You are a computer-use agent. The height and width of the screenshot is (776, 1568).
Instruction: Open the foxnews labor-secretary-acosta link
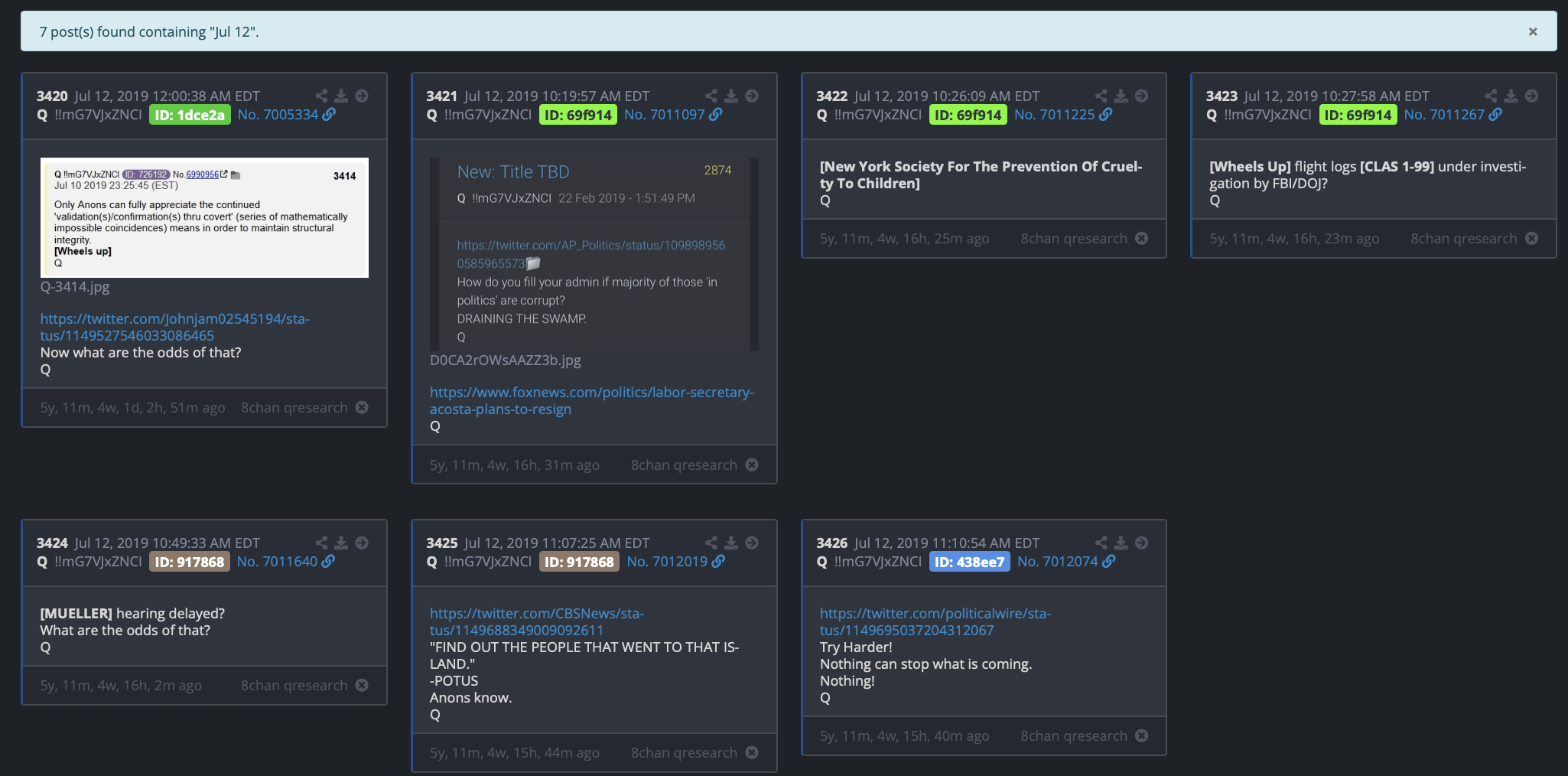pos(591,400)
